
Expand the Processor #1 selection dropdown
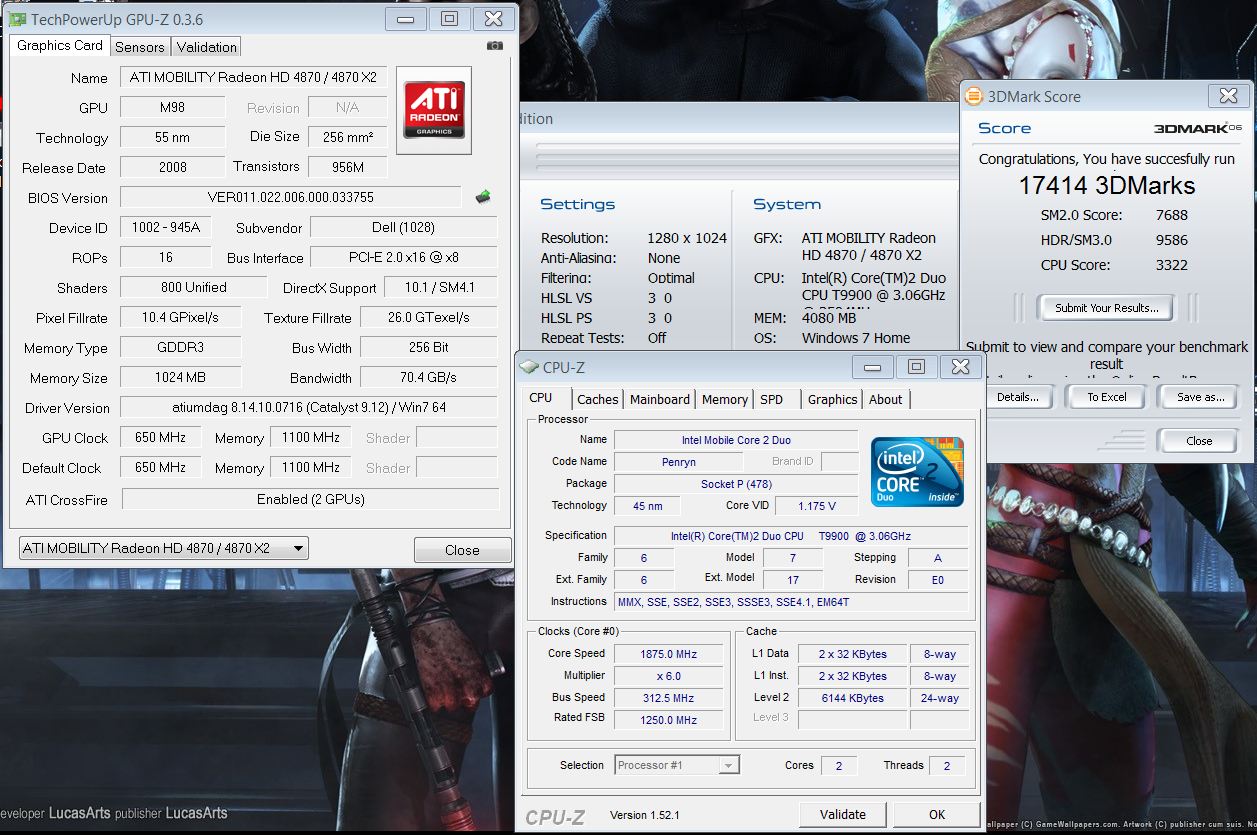point(728,765)
